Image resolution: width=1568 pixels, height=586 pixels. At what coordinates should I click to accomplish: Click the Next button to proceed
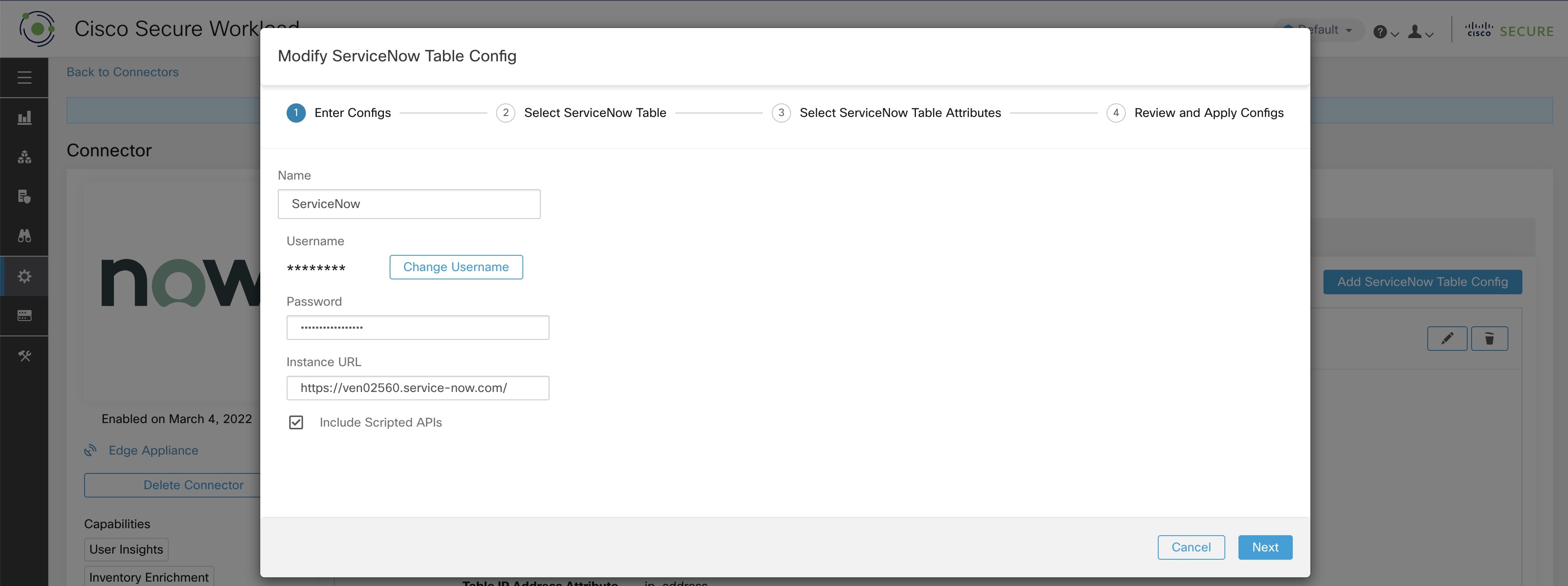click(1264, 547)
